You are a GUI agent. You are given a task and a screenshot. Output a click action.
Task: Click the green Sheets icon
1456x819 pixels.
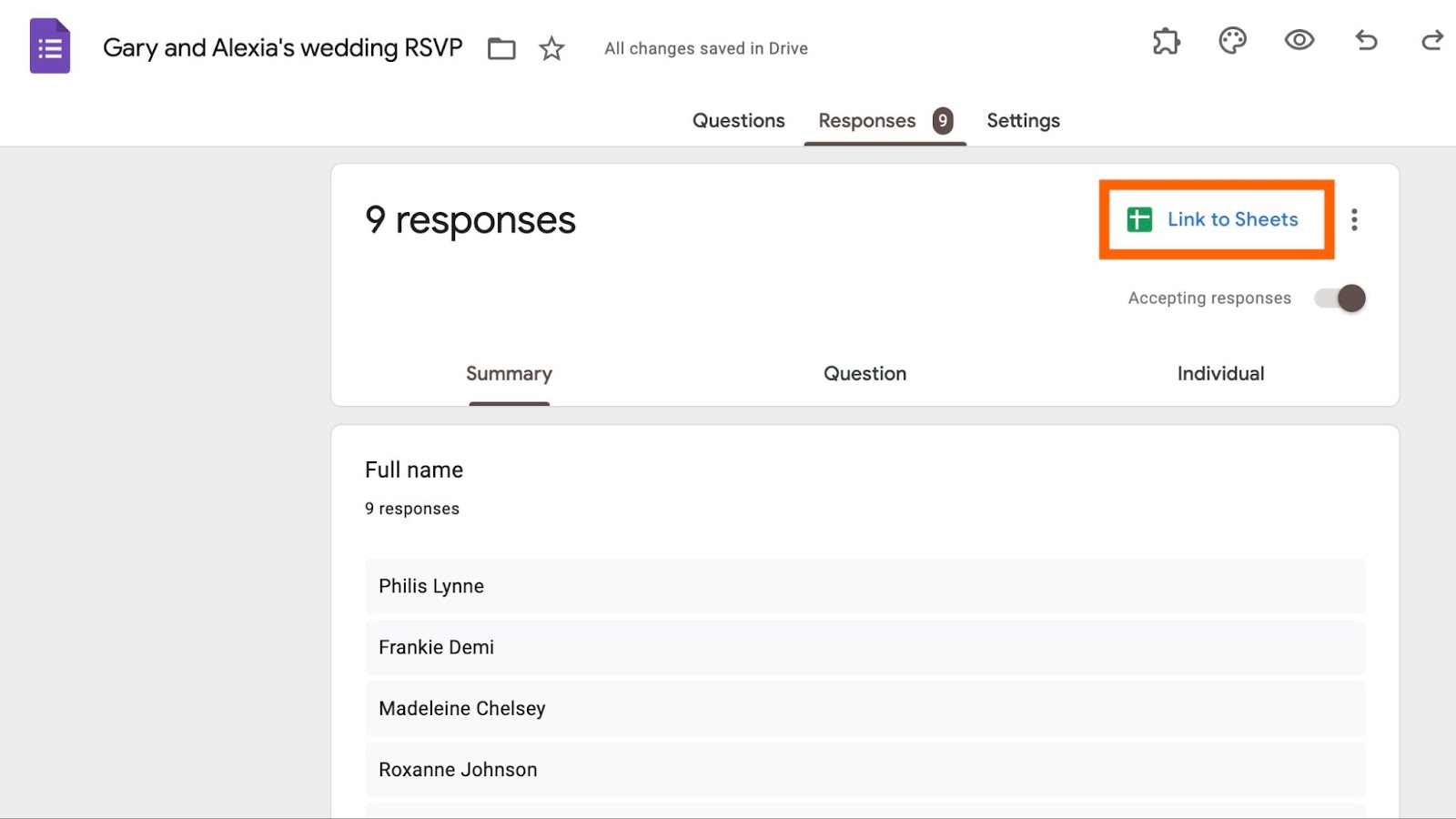(1139, 219)
